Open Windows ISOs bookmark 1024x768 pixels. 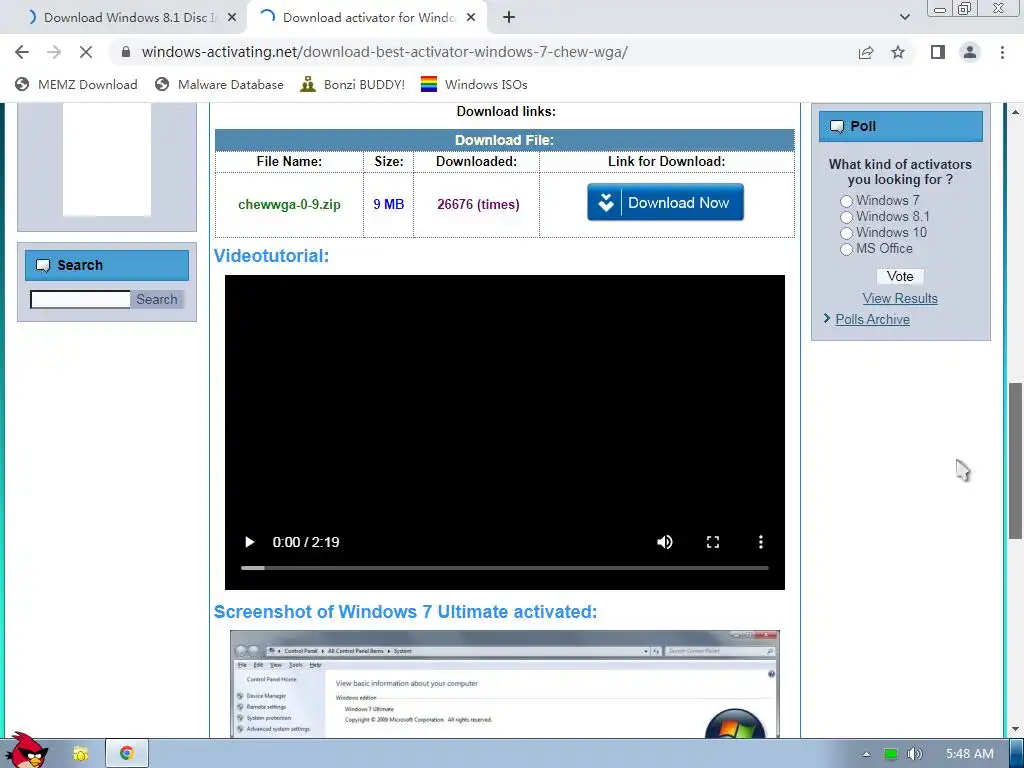pos(474,84)
